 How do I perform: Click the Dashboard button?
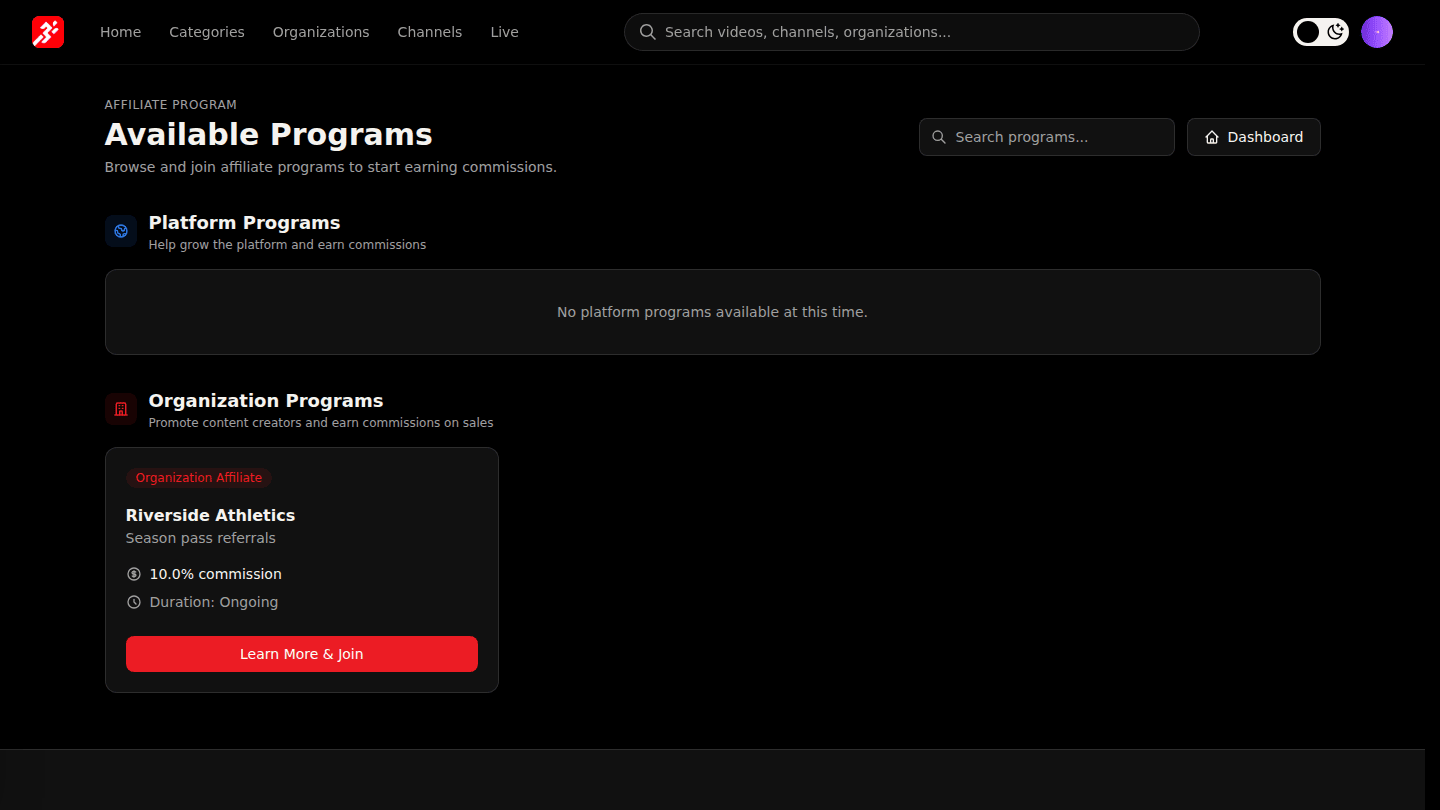point(1254,137)
